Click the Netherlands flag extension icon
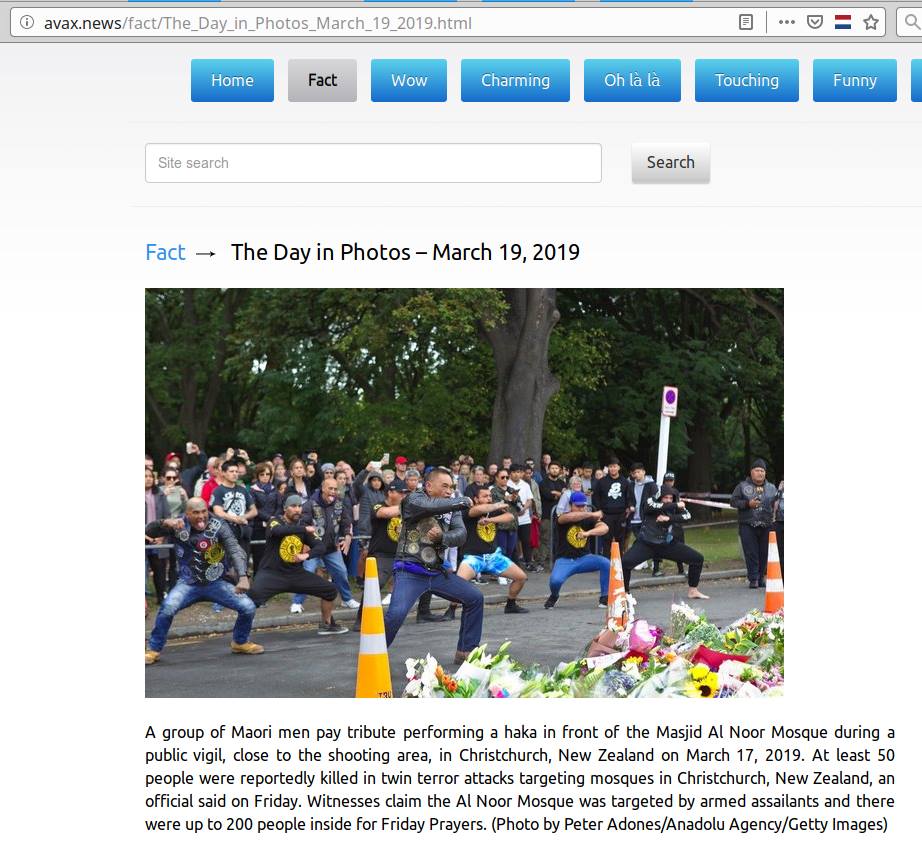922x860 pixels. coord(843,23)
